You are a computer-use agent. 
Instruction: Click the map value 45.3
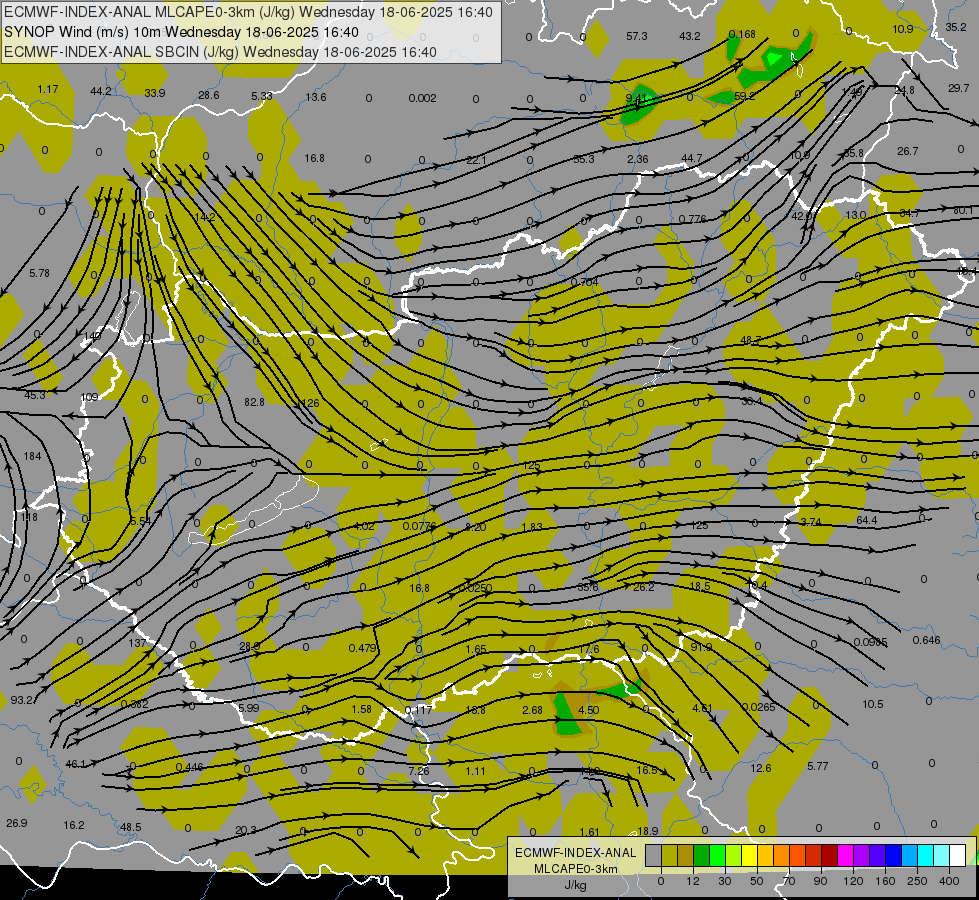click(x=35, y=395)
